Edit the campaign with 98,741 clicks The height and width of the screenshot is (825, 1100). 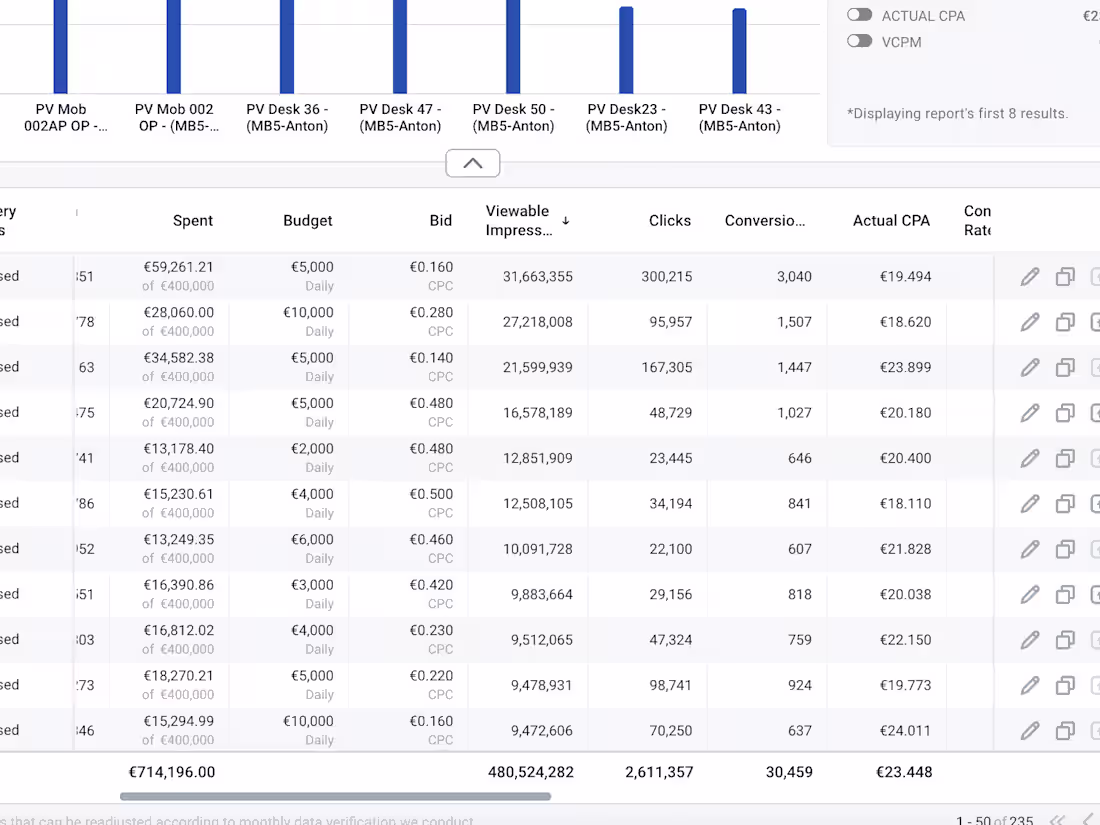[1030, 685]
